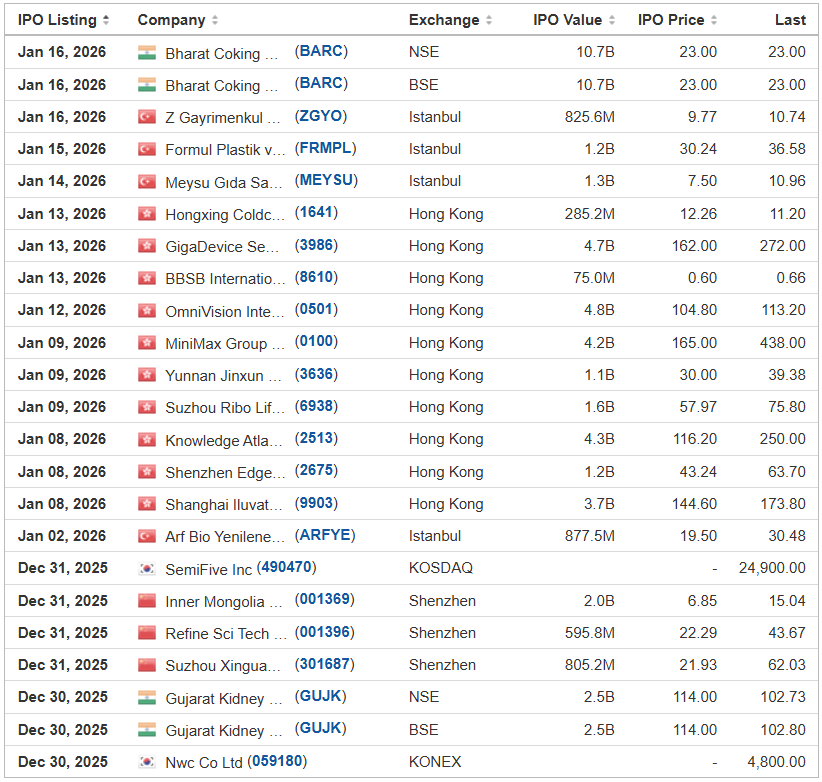
Task: Open ticker 3636 link
Action: (316, 374)
